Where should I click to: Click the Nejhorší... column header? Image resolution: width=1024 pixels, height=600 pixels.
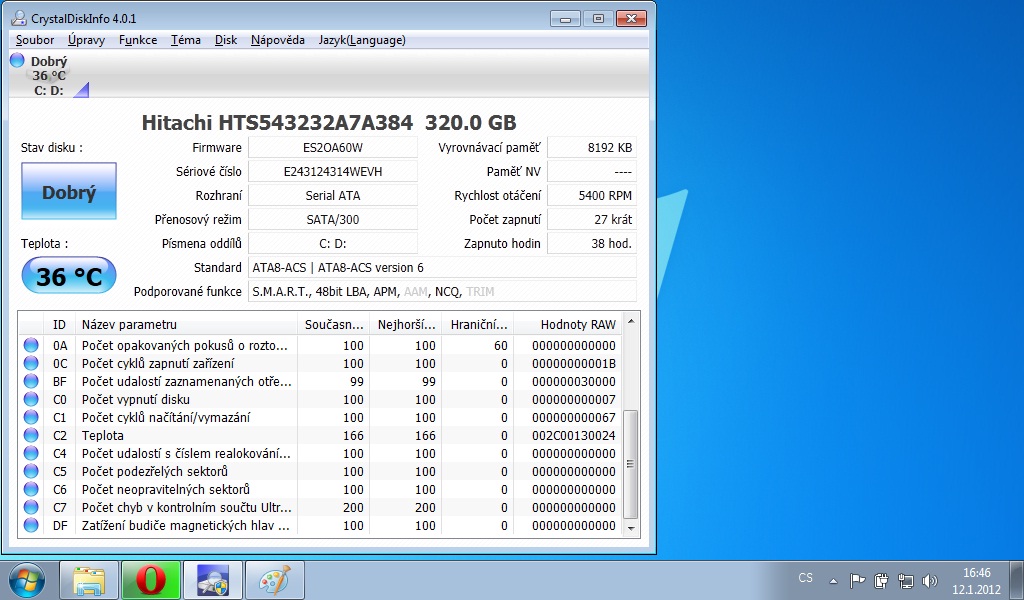pos(406,324)
